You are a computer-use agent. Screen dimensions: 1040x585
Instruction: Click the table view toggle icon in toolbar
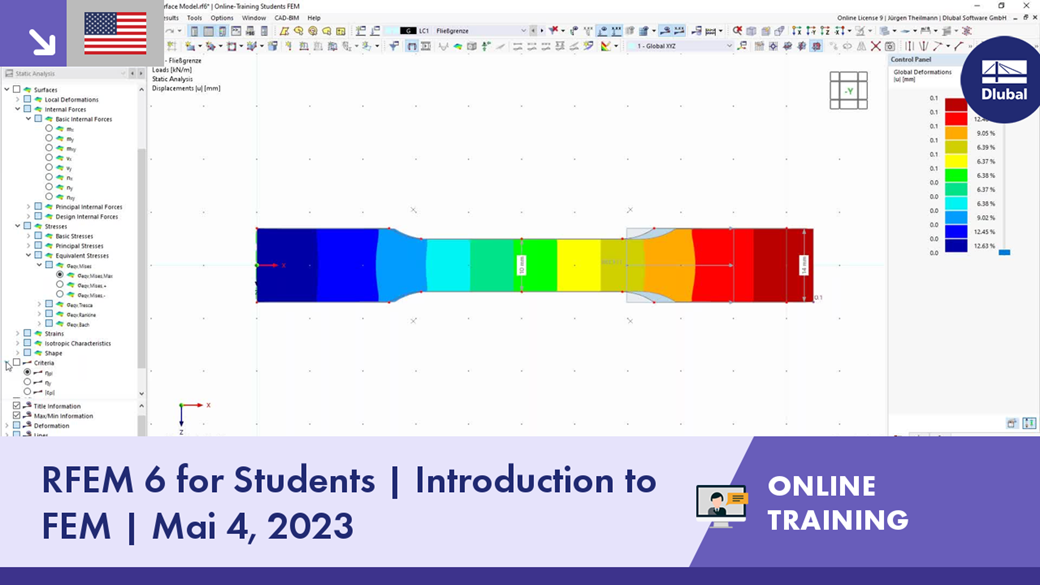tap(208, 31)
